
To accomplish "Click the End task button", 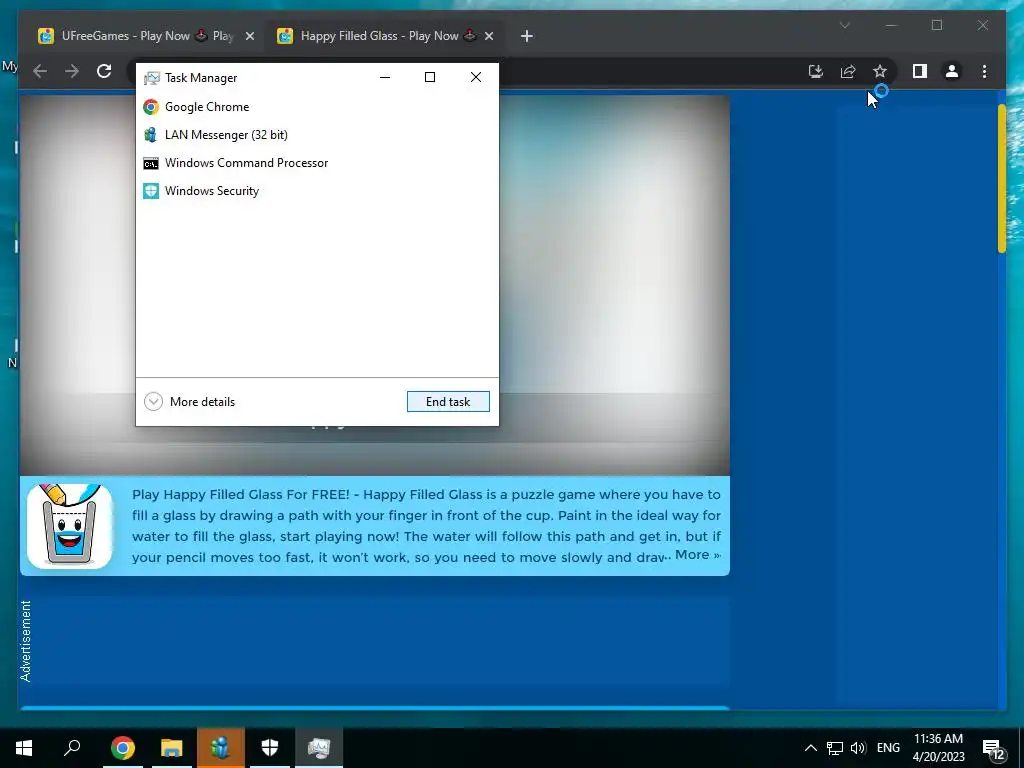I will coord(448,402).
